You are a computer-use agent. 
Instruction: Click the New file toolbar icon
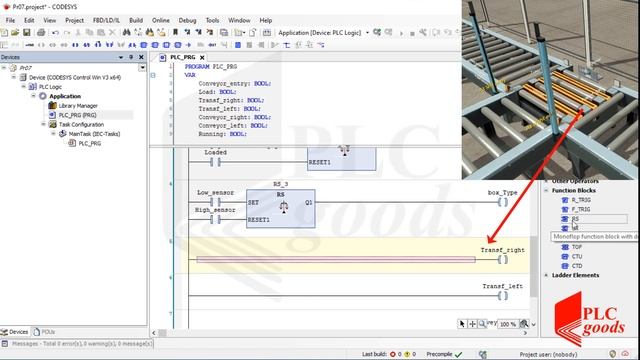click(4, 33)
